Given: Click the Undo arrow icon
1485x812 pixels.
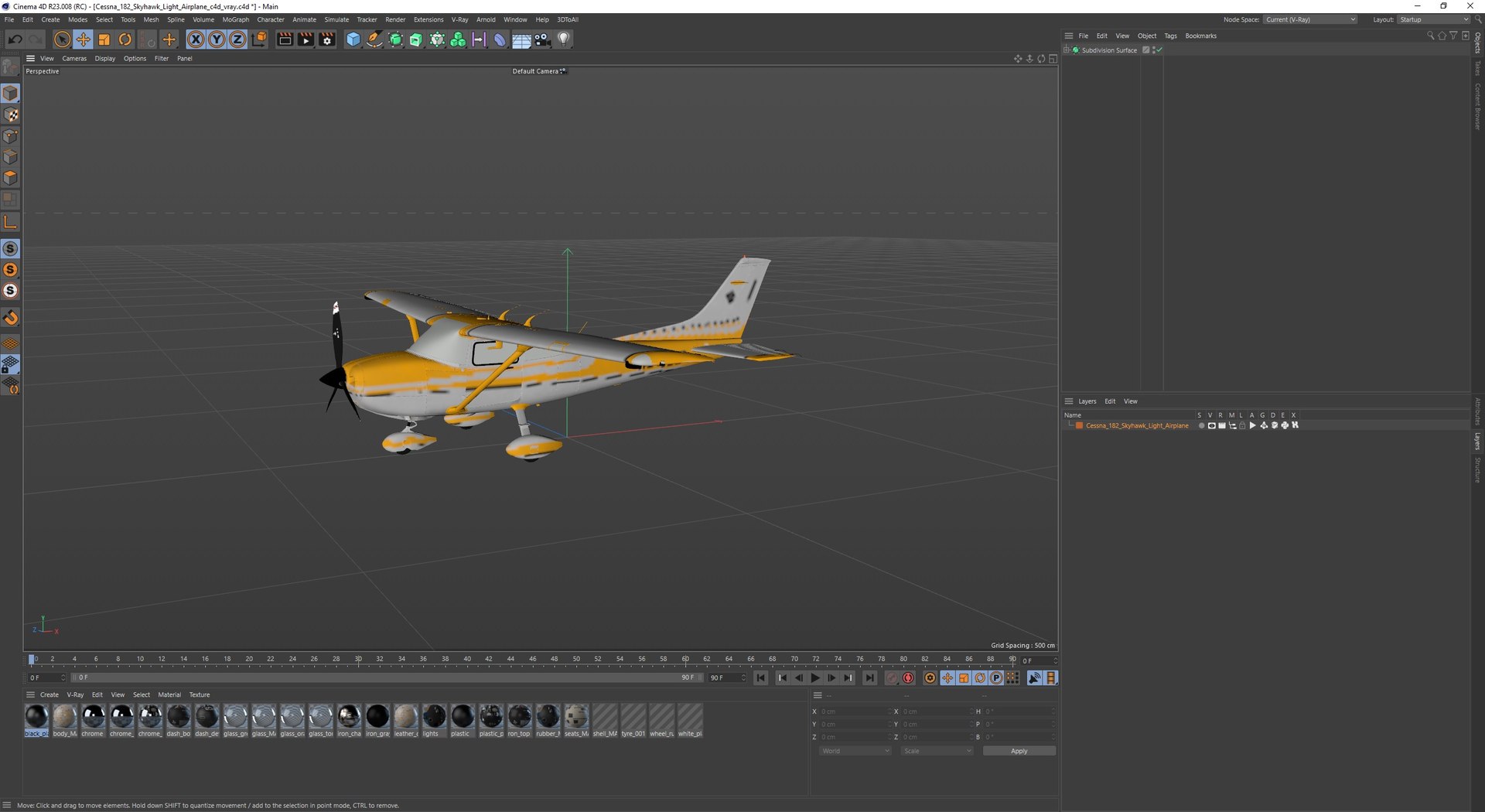Looking at the screenshot, I should click(x=15, y=39).
